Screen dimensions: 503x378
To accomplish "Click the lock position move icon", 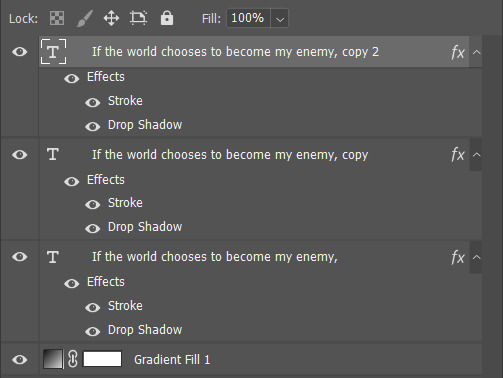I will pyautogui.click(x=111, y=18).
